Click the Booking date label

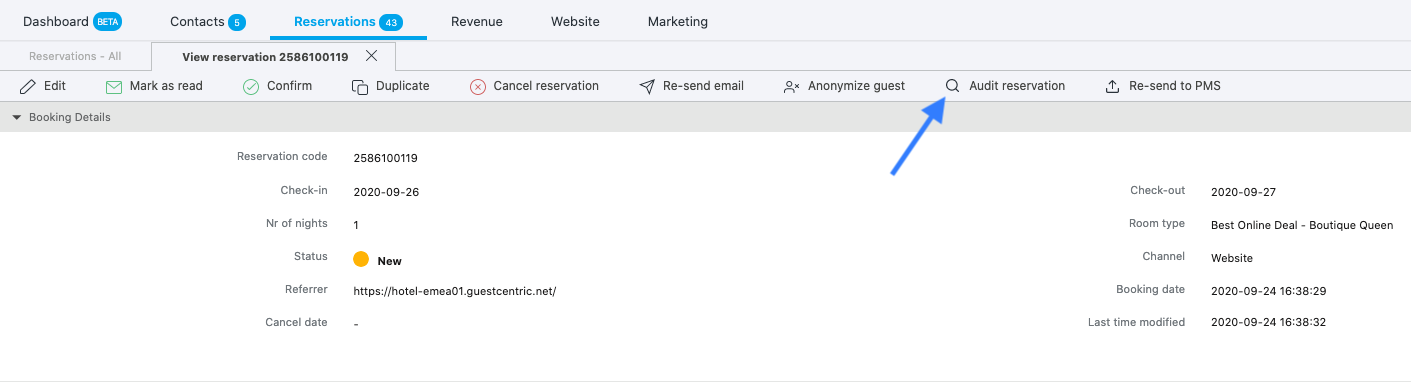(1150, 289)
